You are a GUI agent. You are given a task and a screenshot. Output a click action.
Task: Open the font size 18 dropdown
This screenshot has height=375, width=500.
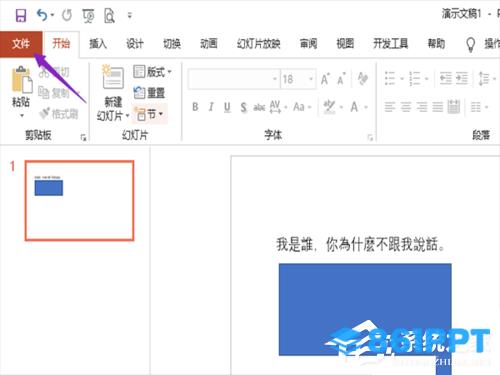coord(311,79)
